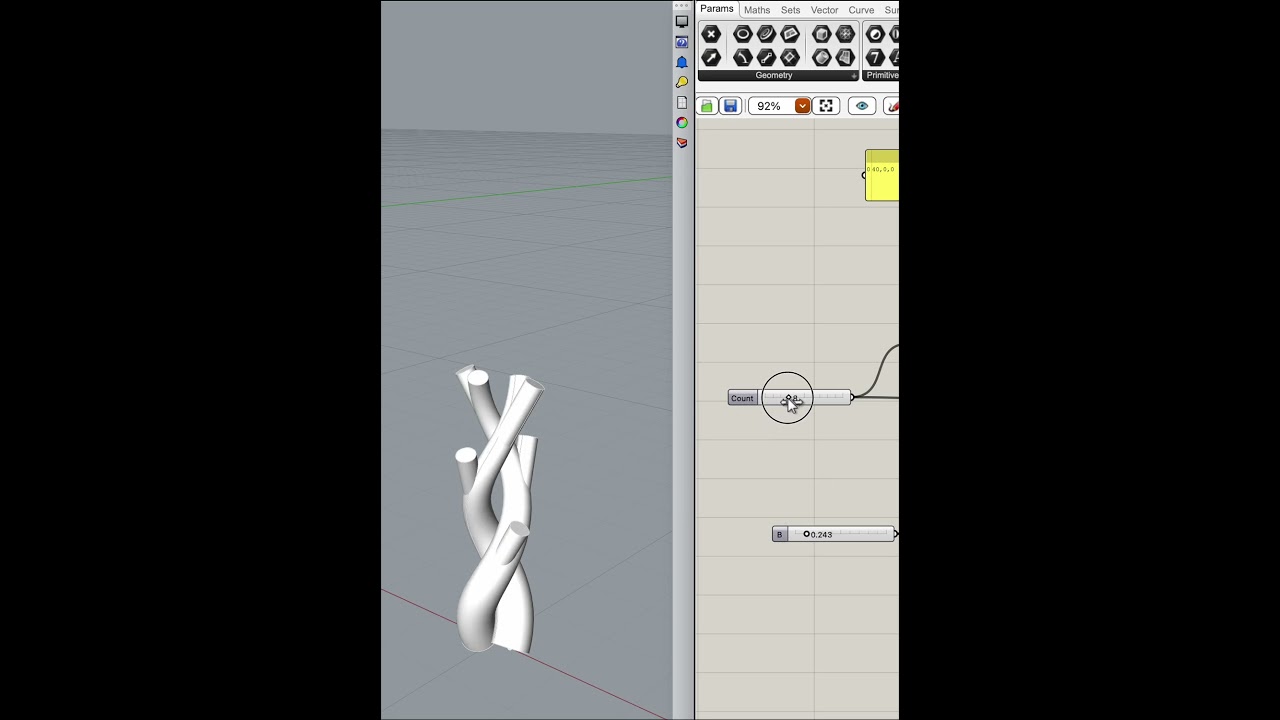Viewport: 1280px width, 720px height.
Task: Select the Boolean primitive icon
Action: pyautogui.click(x=876, y=34)
